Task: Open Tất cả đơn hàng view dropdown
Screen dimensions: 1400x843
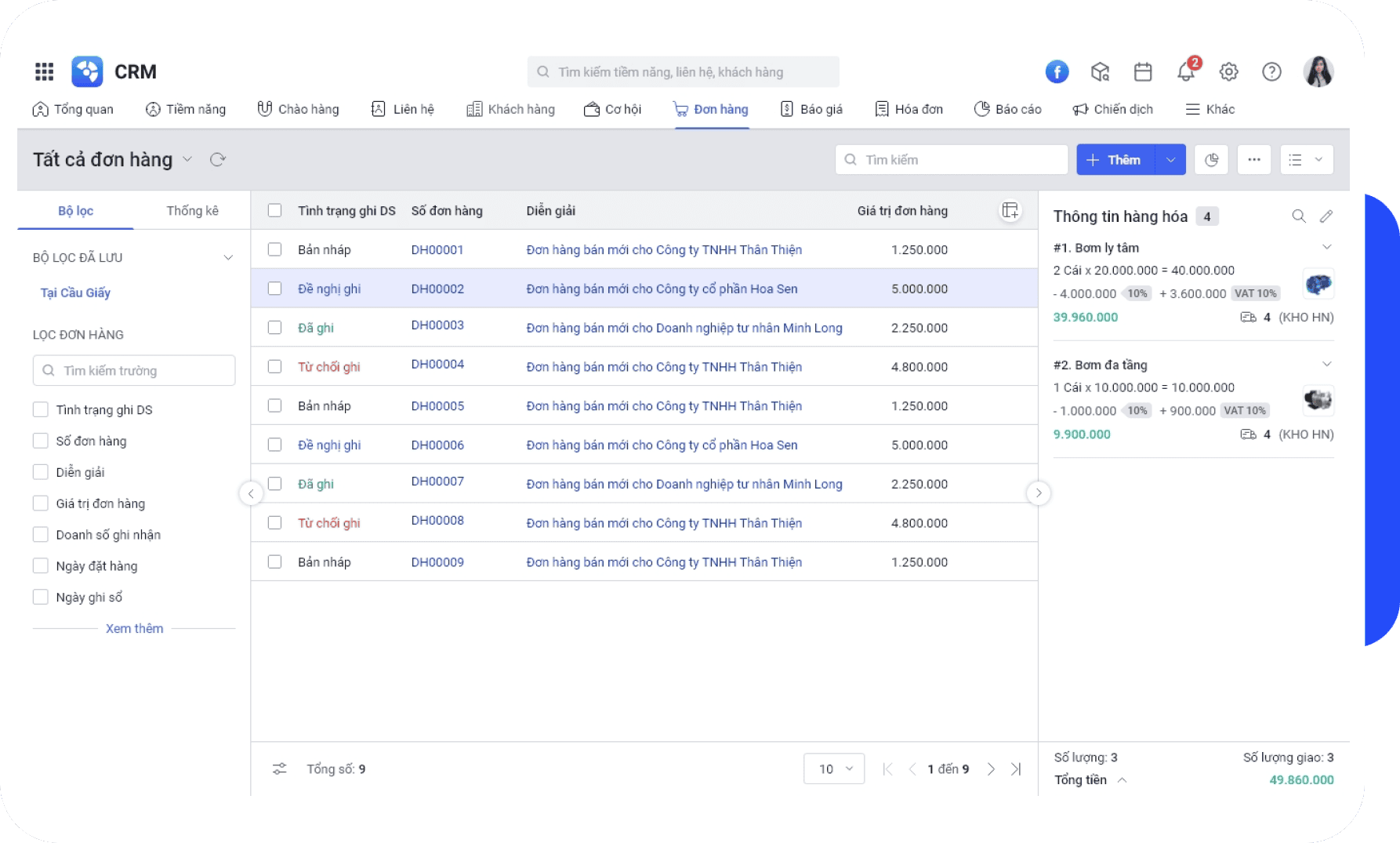Action: (x=187, y=160)
